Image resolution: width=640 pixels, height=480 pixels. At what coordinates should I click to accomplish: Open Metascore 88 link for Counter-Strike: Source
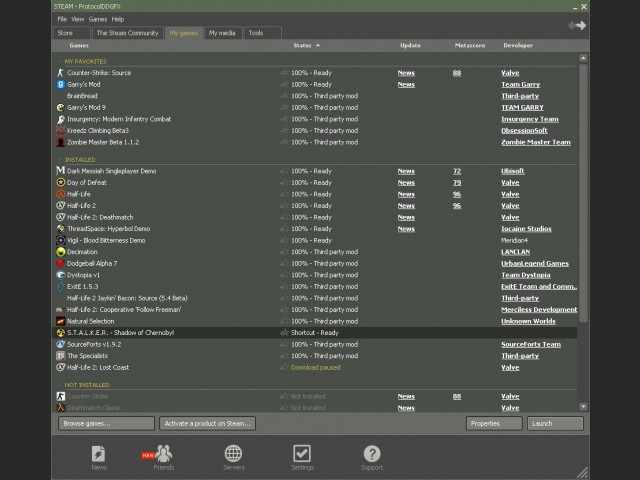click(x=457, y=73)
